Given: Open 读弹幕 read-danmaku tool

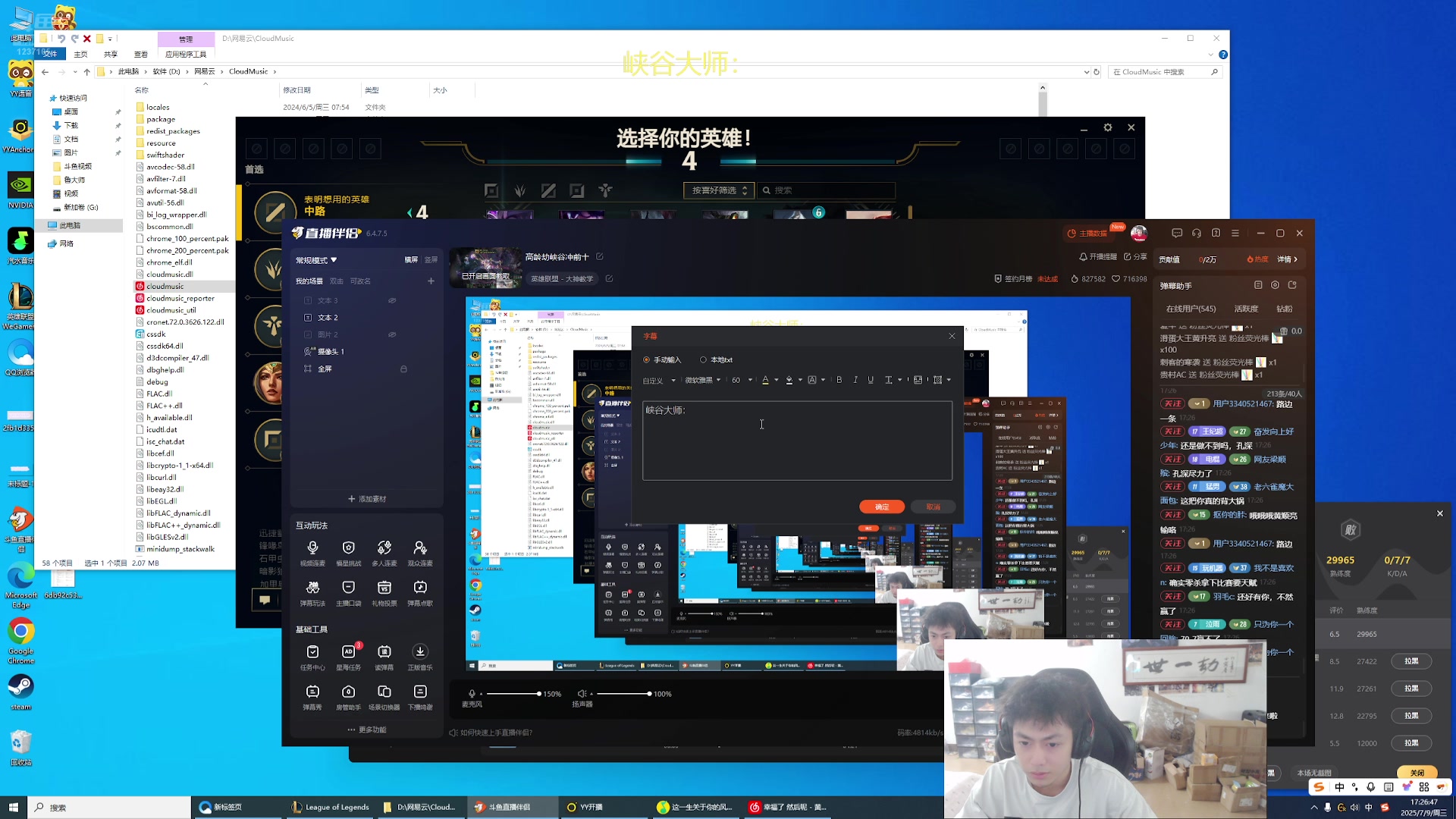Looking at the screenshot, I should click(x=384, y=657).
